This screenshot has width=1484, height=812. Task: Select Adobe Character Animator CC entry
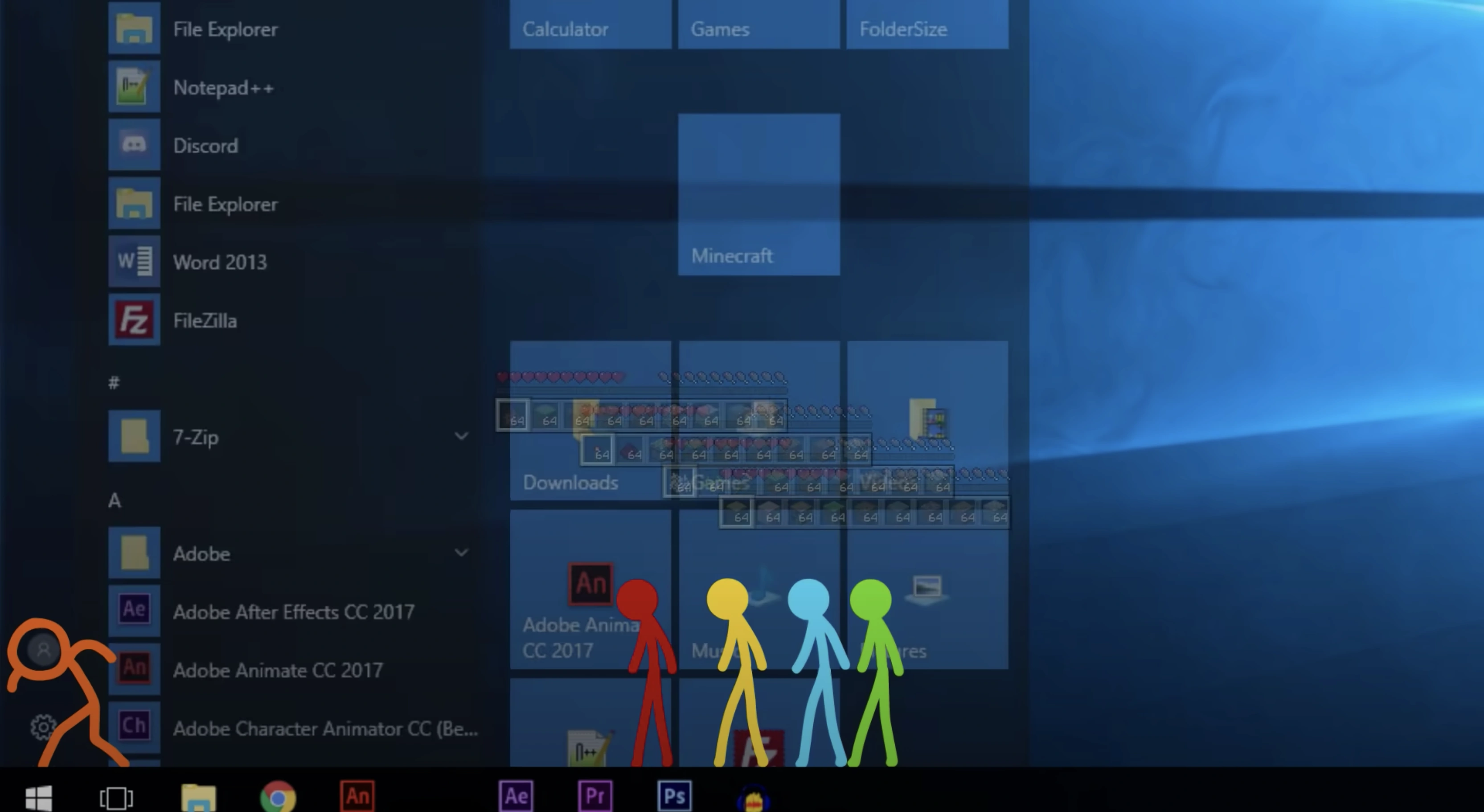click(x=324, y=728)
